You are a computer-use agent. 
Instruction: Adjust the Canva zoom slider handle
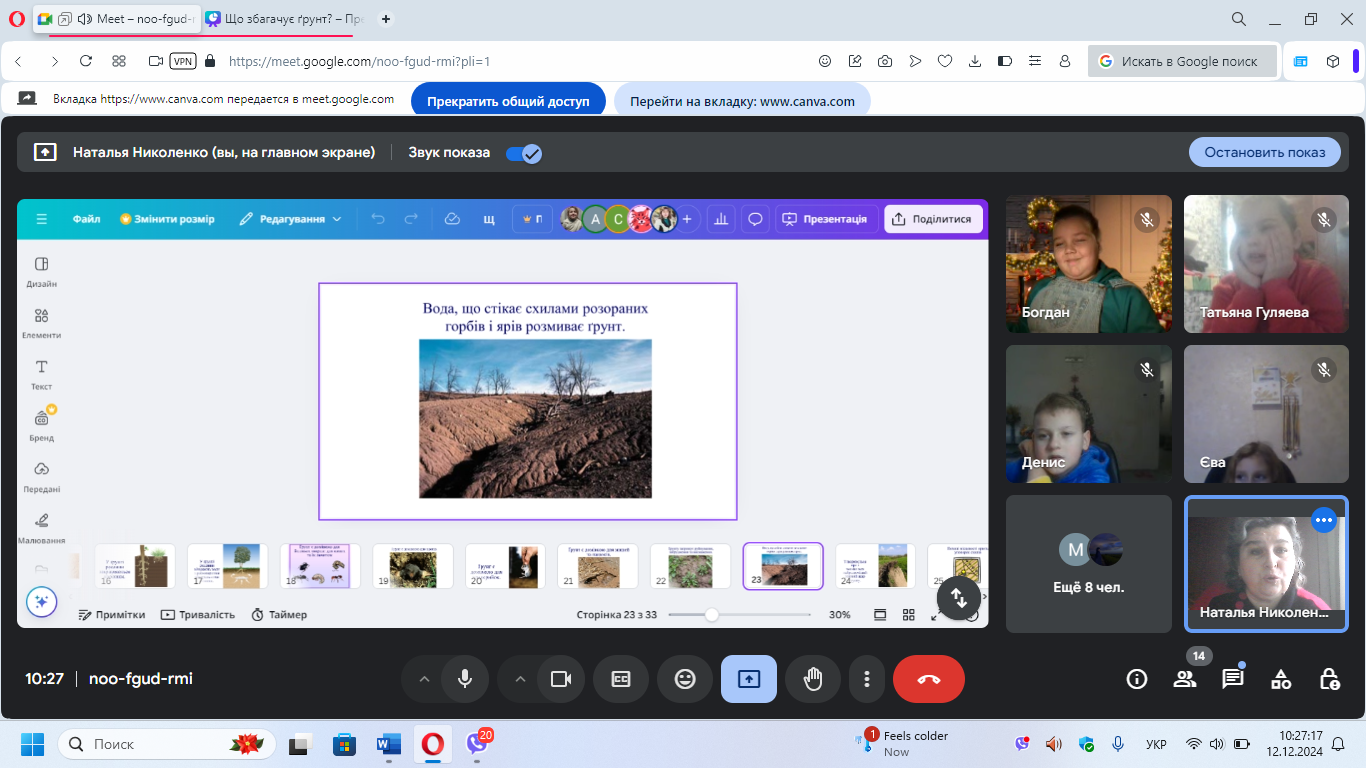(x=711, y=614)
